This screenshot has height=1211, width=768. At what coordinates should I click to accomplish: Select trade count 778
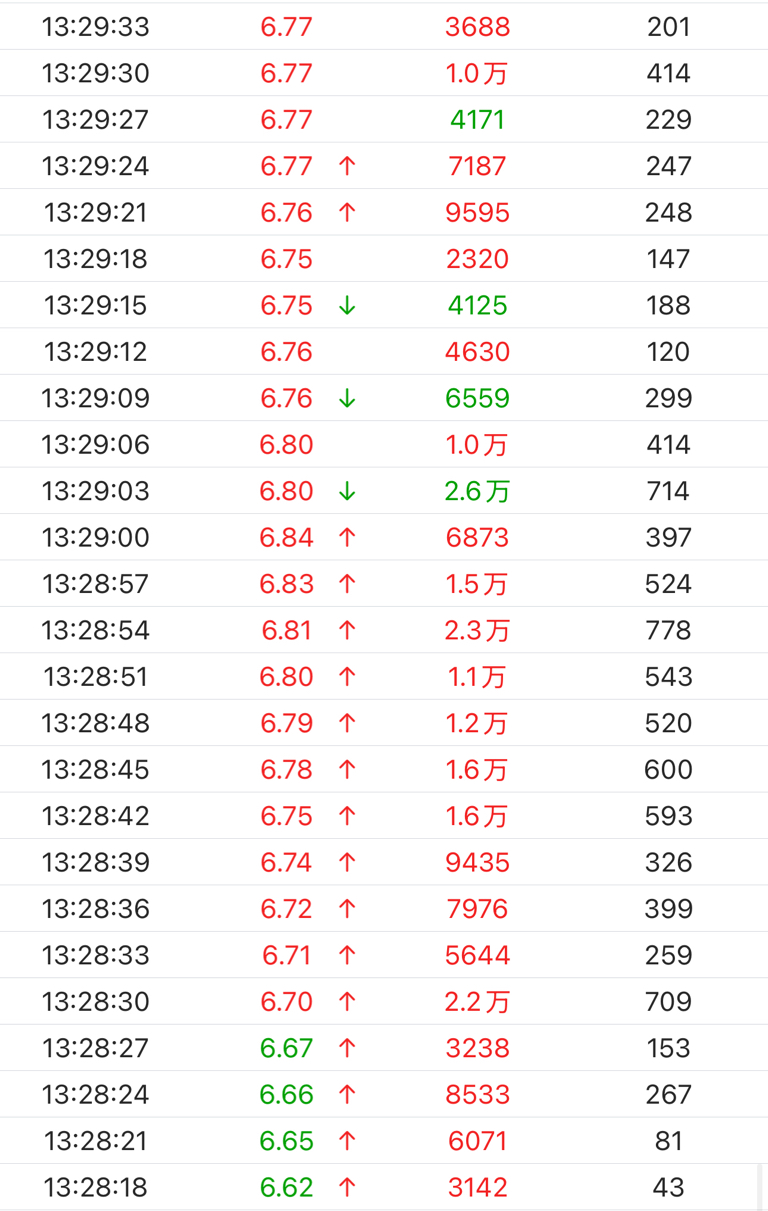(668, 631)
